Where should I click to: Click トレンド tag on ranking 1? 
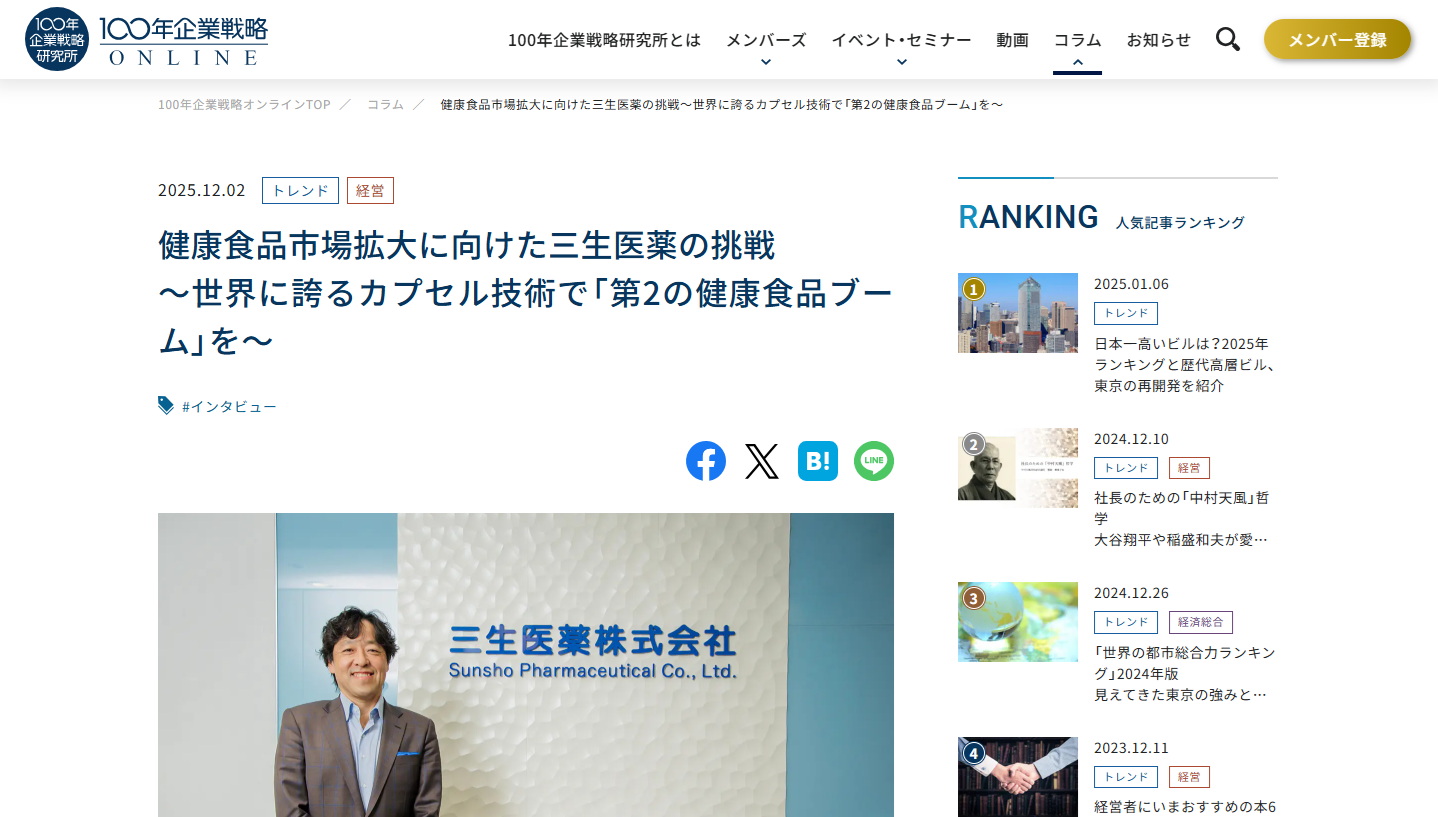click(1126, 313)
